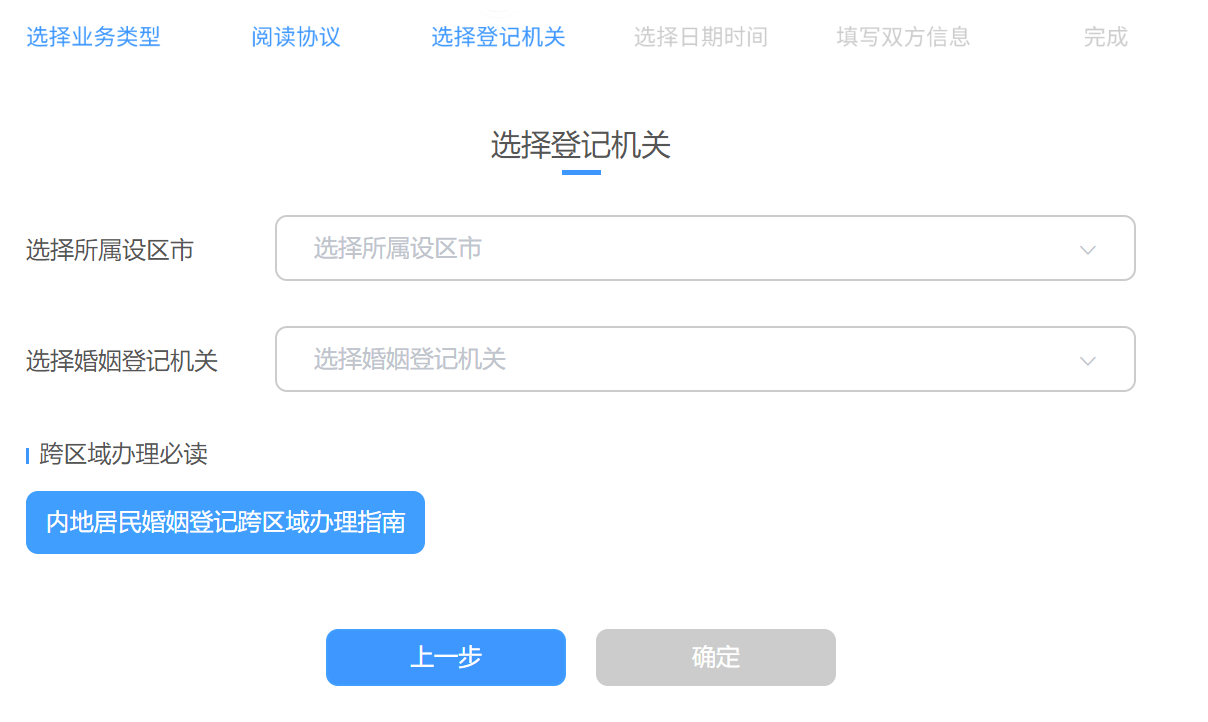Click the 完成 step label
The height and width of the screenshot is (722, 1208).
point(1105,38)
